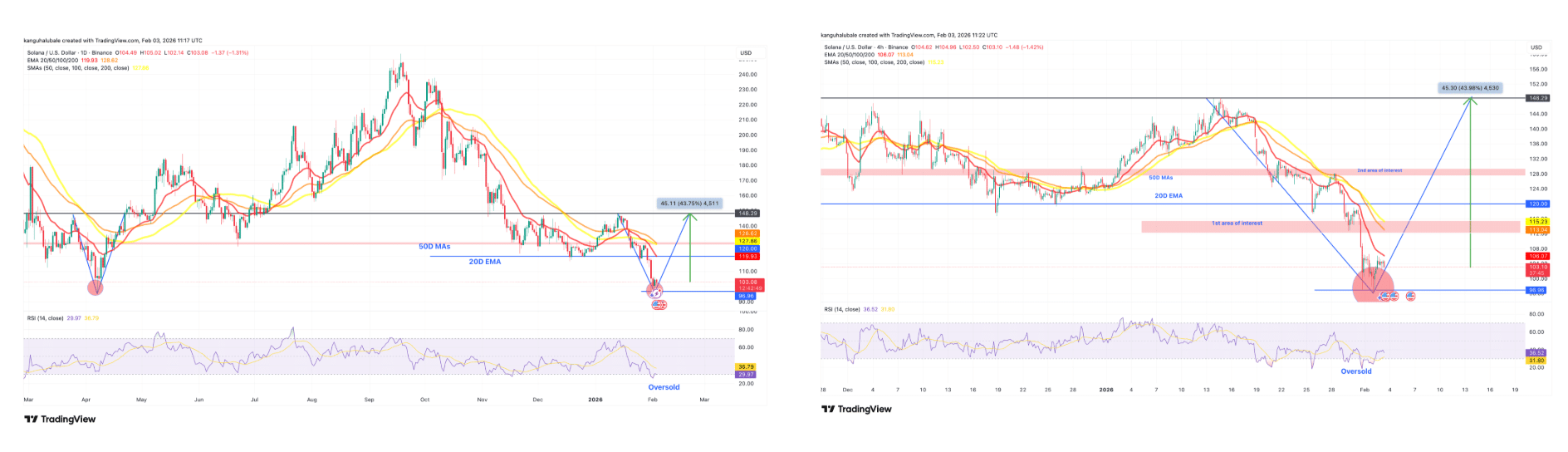Select the large red circle on 4h chart
1568x452 pixels.
[1372, 286]
